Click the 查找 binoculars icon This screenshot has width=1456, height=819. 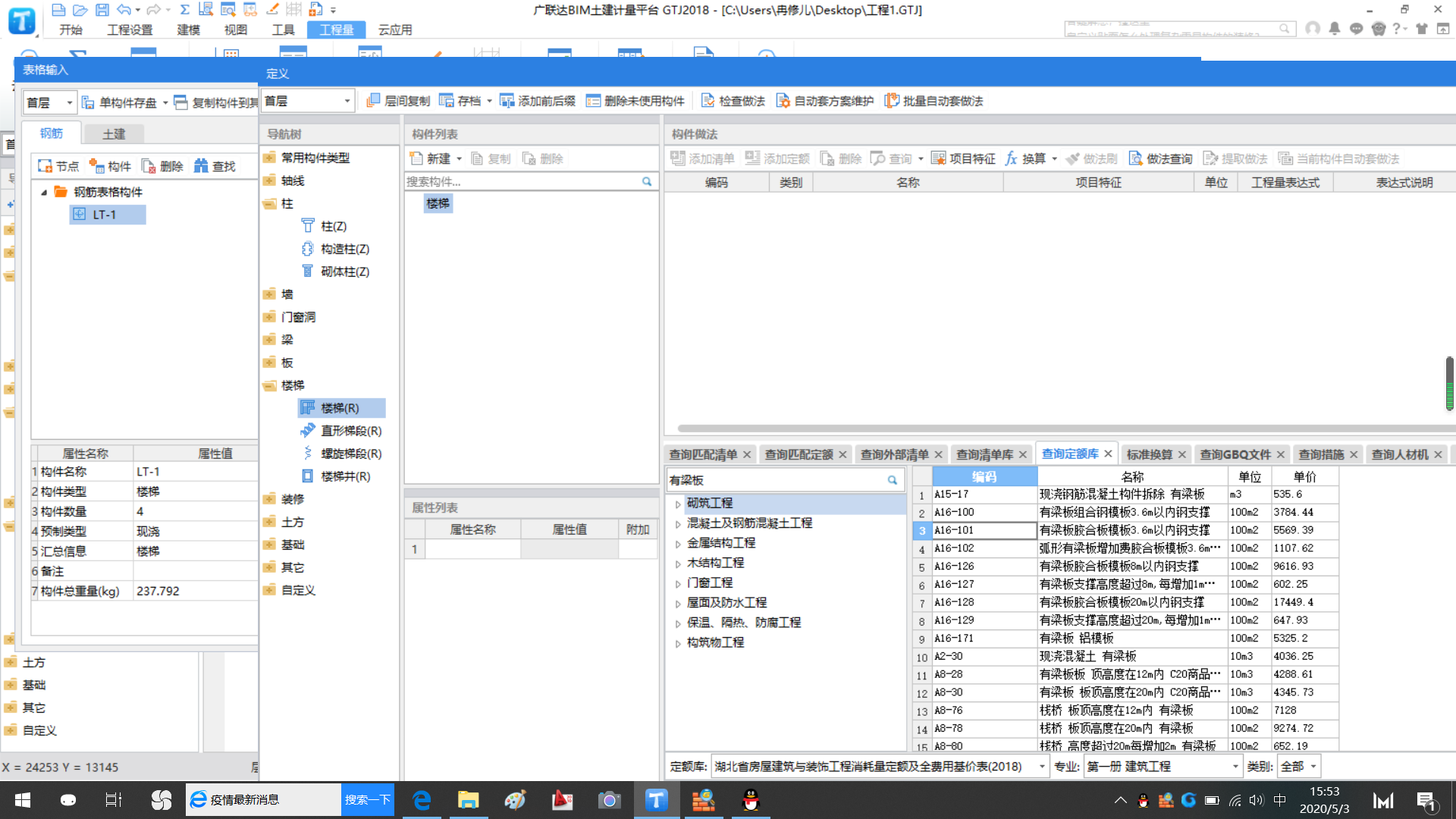201,166
